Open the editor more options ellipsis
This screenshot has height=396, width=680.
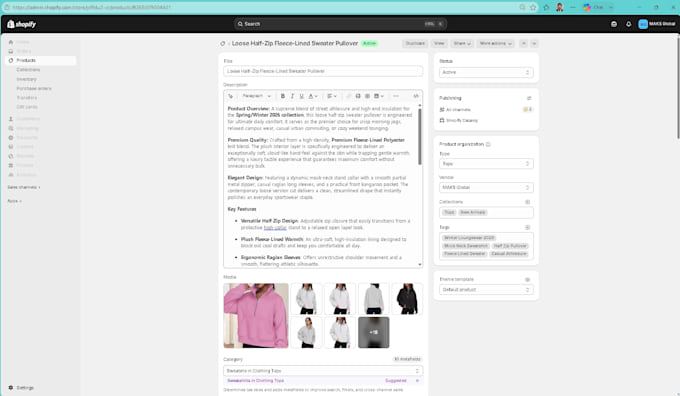coord(396,96)
